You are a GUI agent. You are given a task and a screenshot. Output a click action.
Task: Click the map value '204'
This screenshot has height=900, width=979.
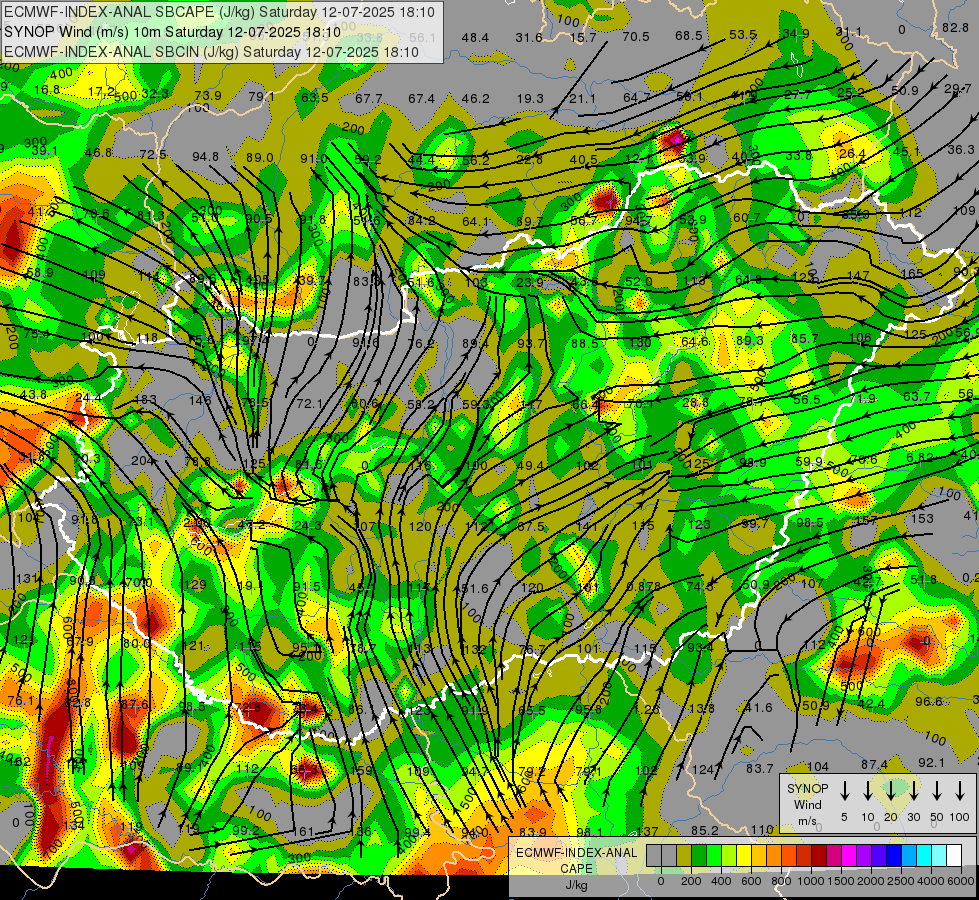click(141, 460)
